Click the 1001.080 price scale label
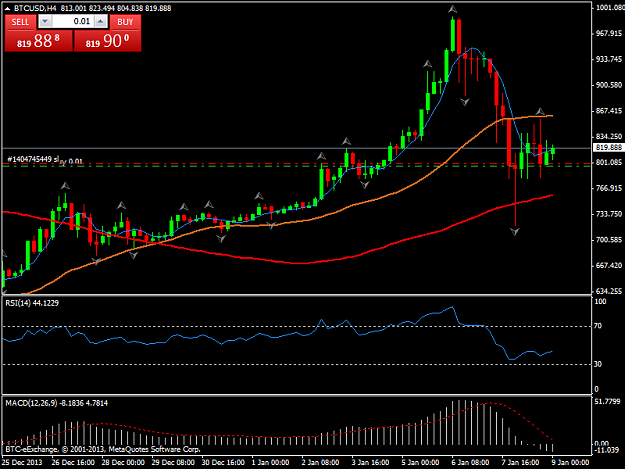The width and height of the screenshot is (625, 469). (608, 8)
